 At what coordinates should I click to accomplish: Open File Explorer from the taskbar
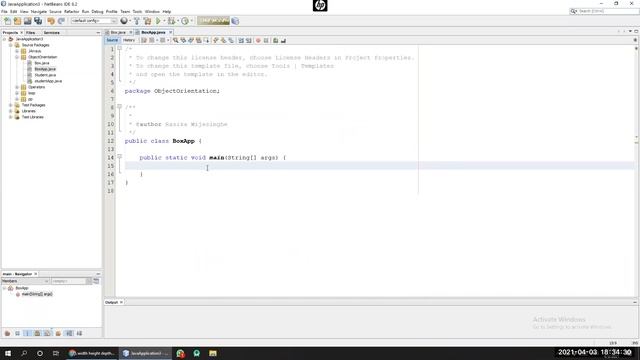(x=213, y=353)
